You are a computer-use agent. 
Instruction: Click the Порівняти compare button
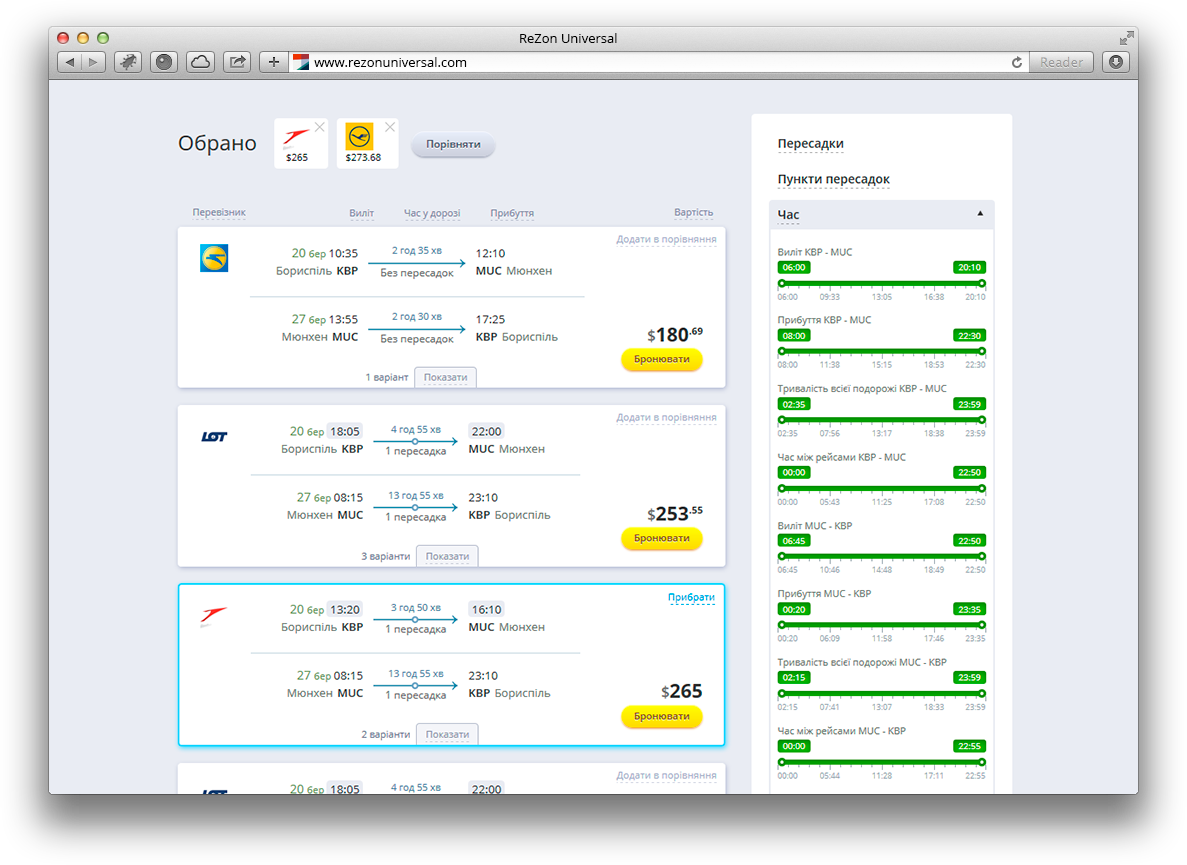click(453, 144)
